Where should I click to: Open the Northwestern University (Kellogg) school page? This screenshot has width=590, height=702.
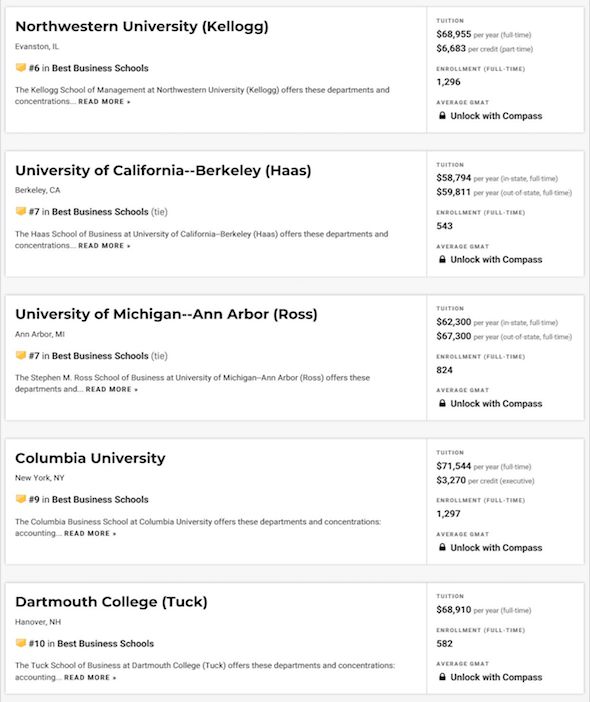pos(142,26)
